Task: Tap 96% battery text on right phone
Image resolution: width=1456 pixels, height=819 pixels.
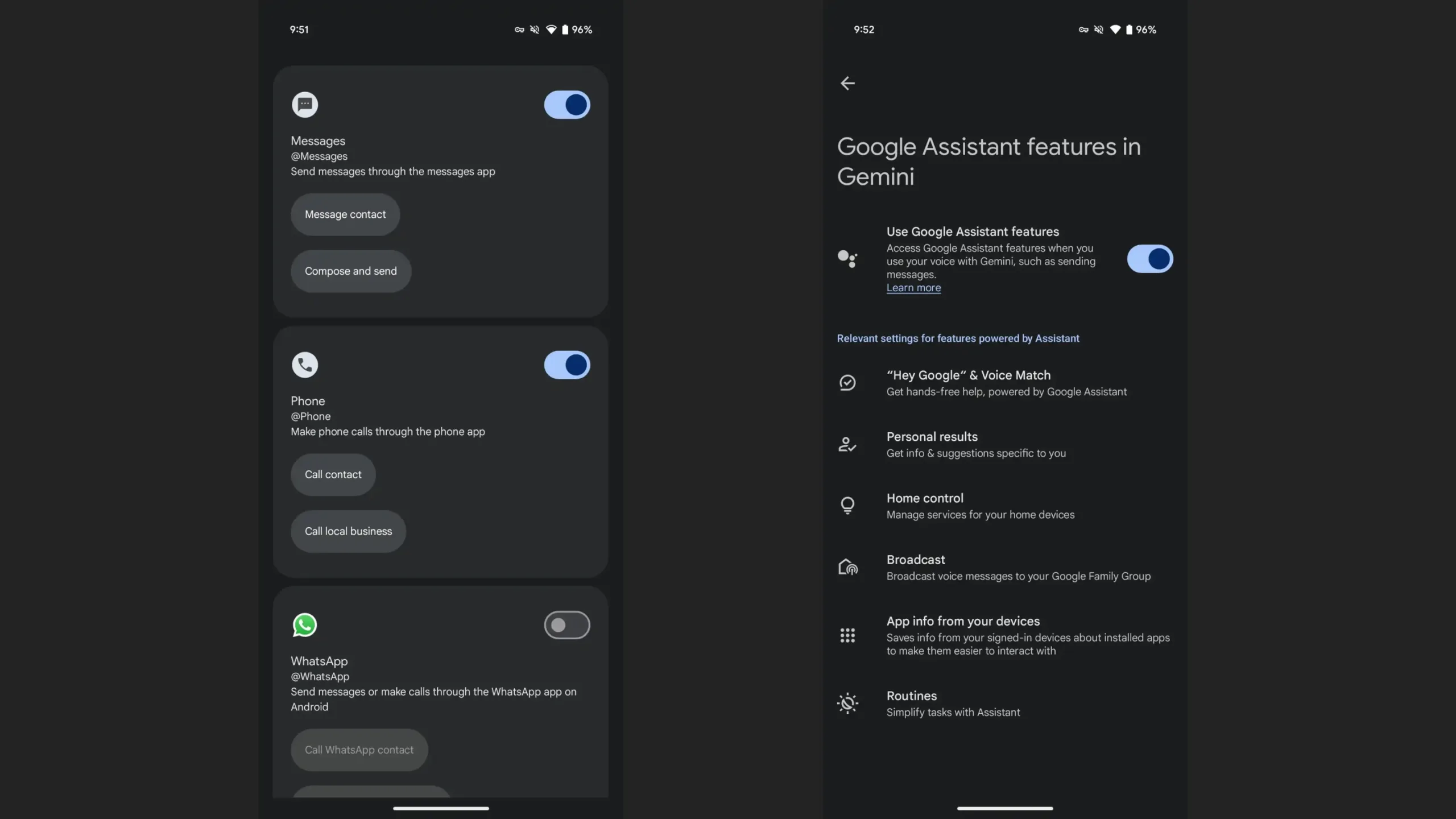Action: [1146, 30]
